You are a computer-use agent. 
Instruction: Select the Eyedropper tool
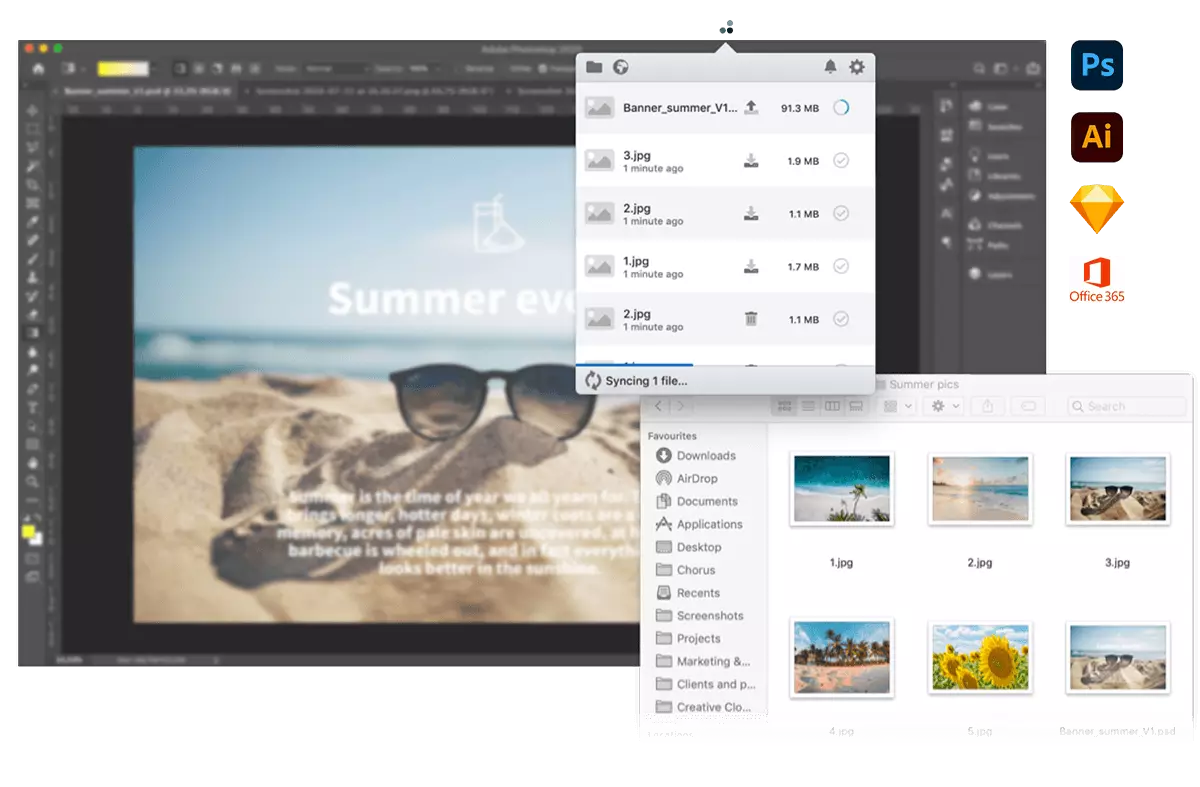[x=32, y=221]
